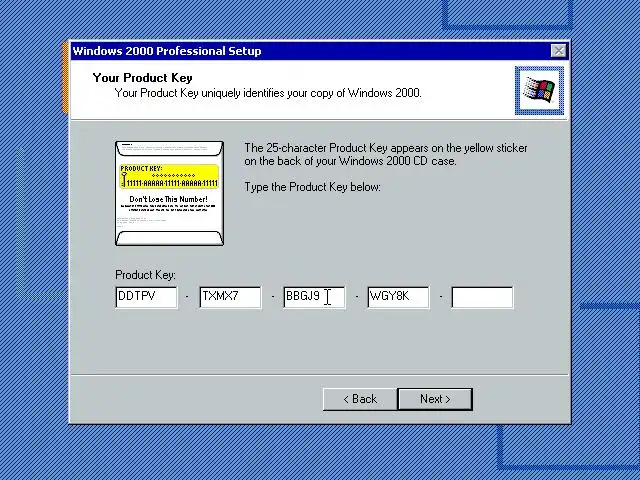Select the fourth key field with WGY8K

(x=398, y=297)
